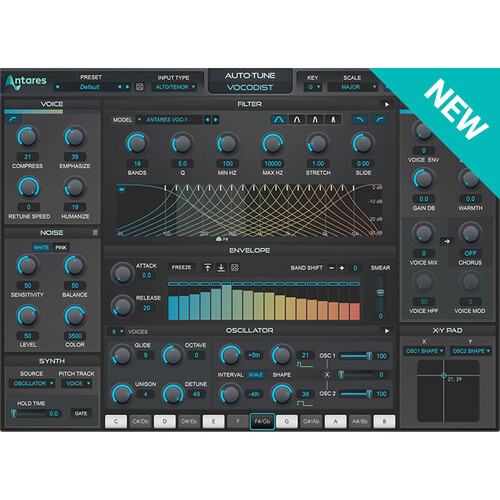Expand the Filter section play arrow
Screen dimensions: 500x500
click(x=387, y=104)
